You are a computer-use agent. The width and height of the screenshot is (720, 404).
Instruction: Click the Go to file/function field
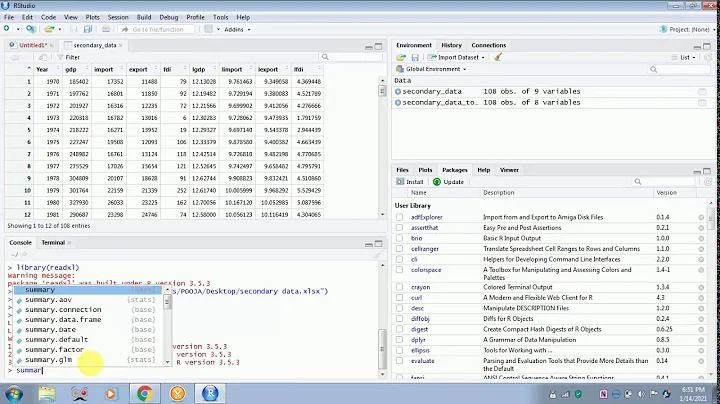point(157,29)
